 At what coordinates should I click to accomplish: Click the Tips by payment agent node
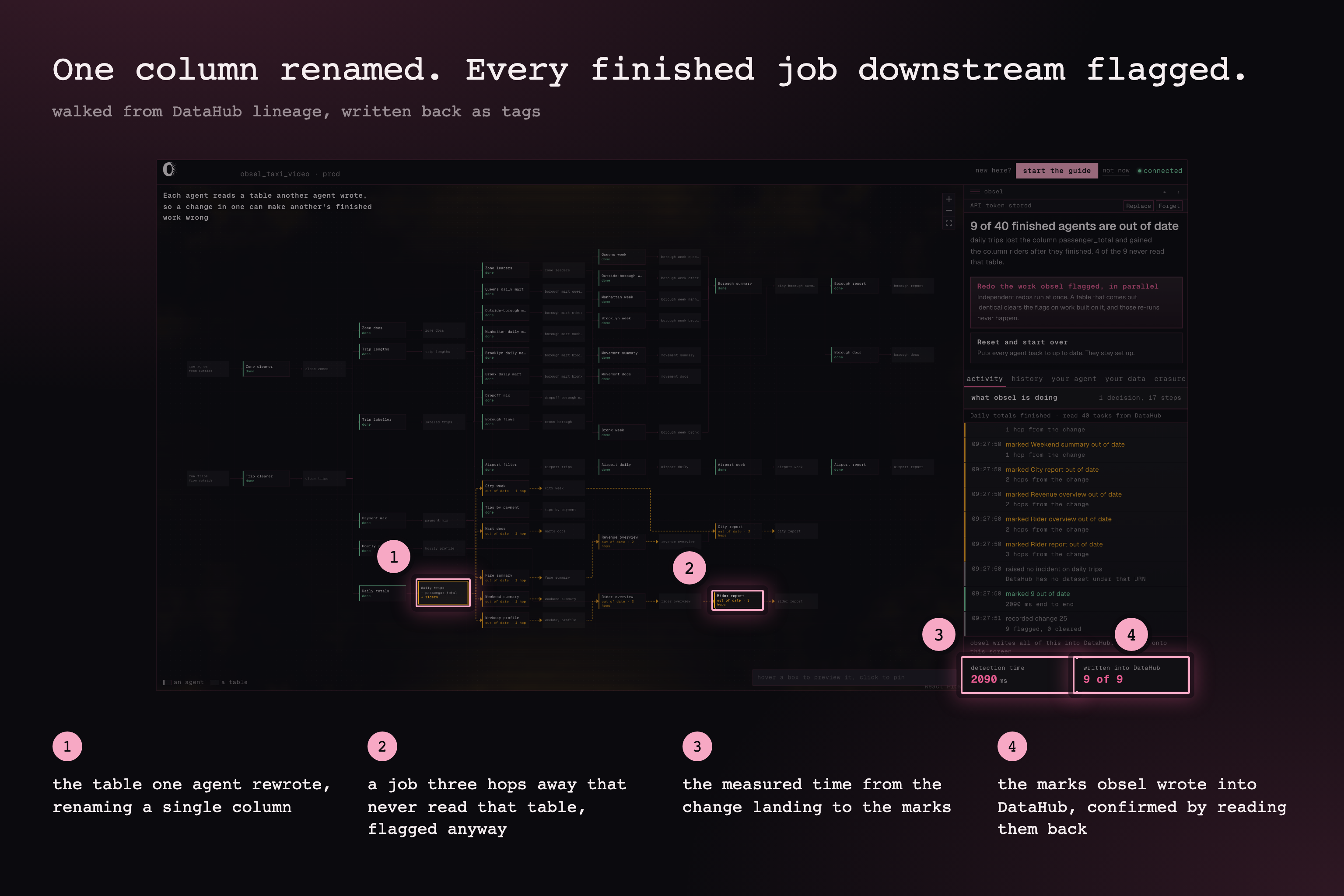click(506, 509)
